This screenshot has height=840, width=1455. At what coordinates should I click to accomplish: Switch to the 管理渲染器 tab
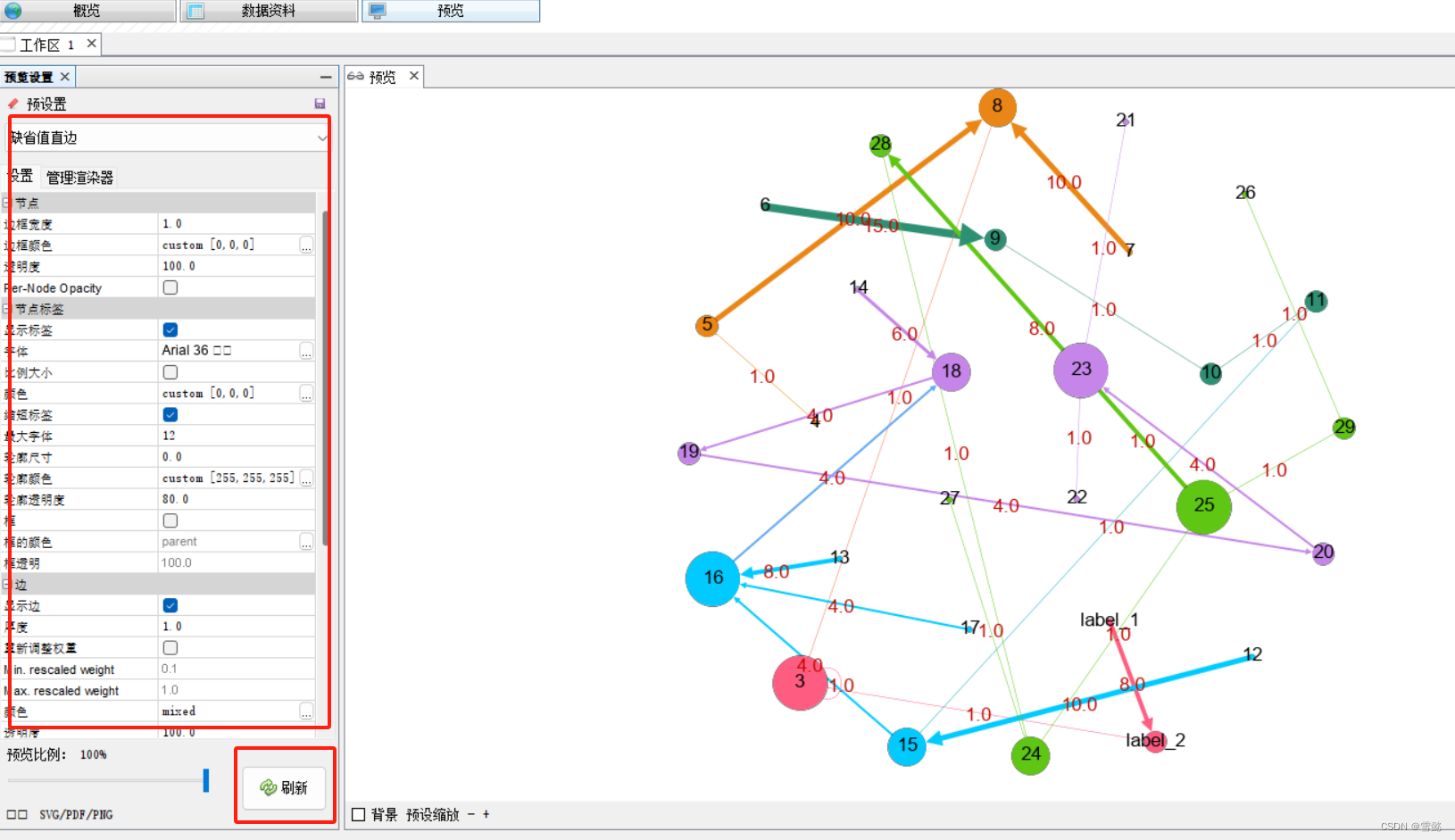(79, 178)
